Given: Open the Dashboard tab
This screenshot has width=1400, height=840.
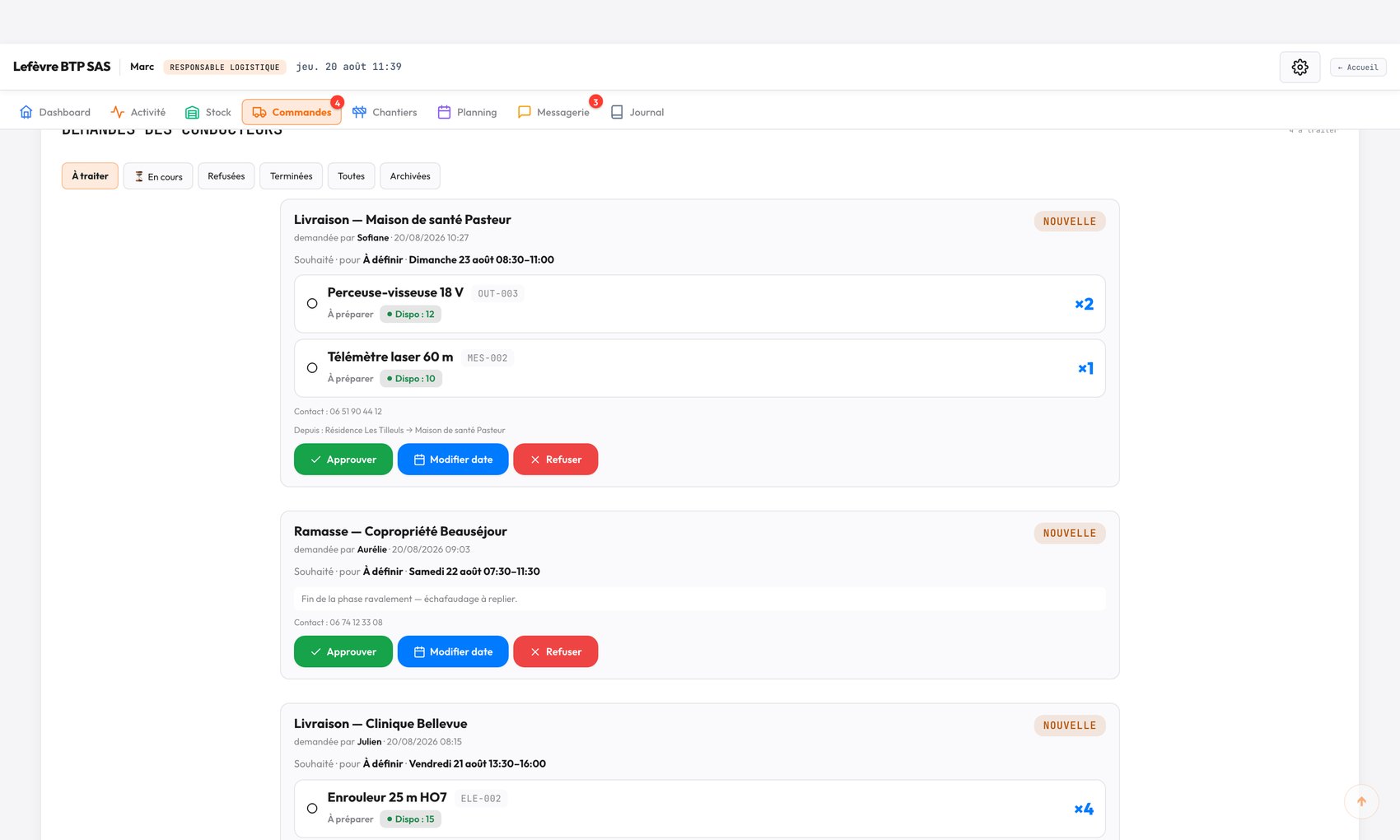Looking at the screenshot, I should tap(55, 112).
